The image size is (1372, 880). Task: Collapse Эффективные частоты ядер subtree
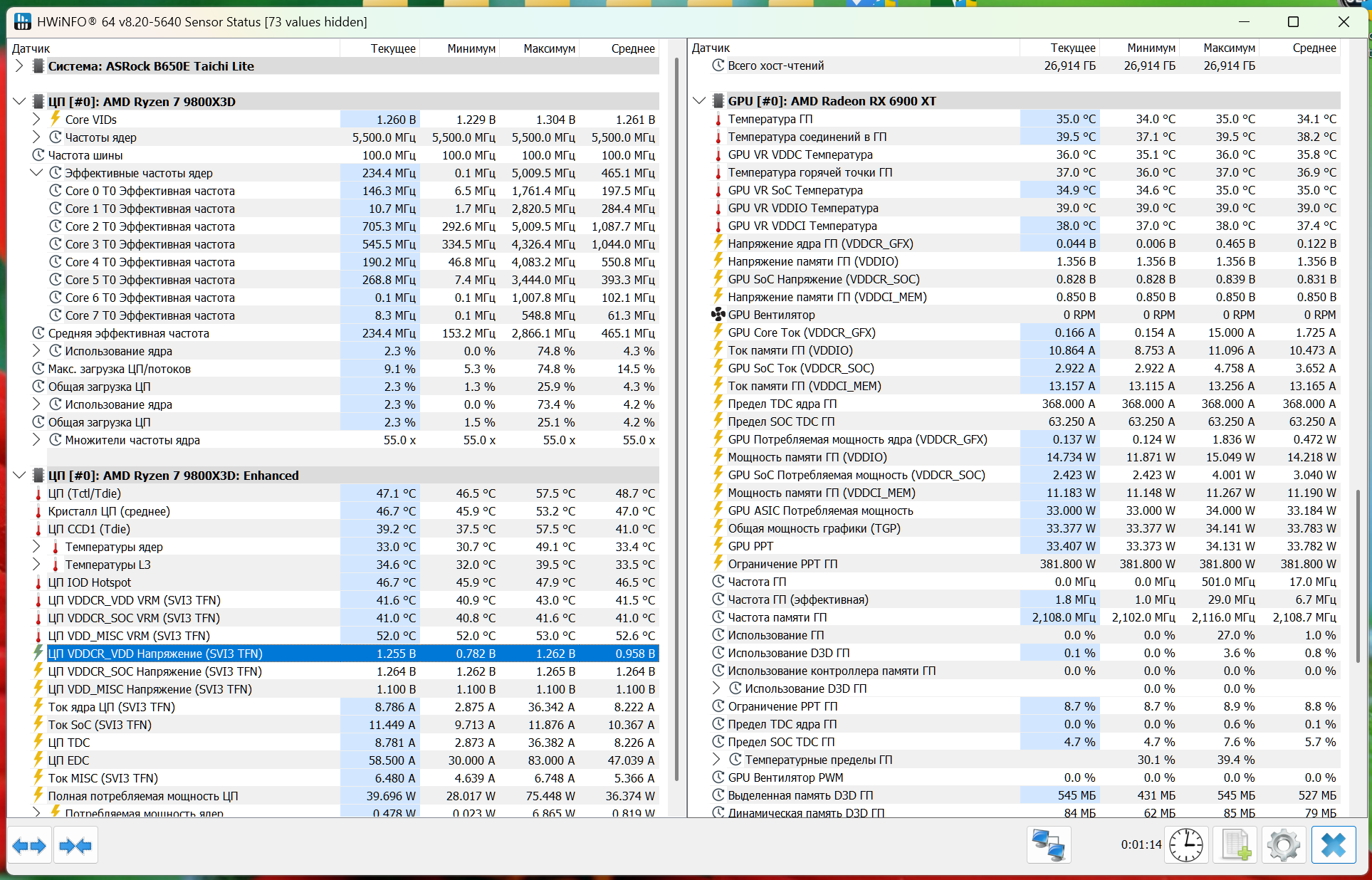click(x=36, y=173)
